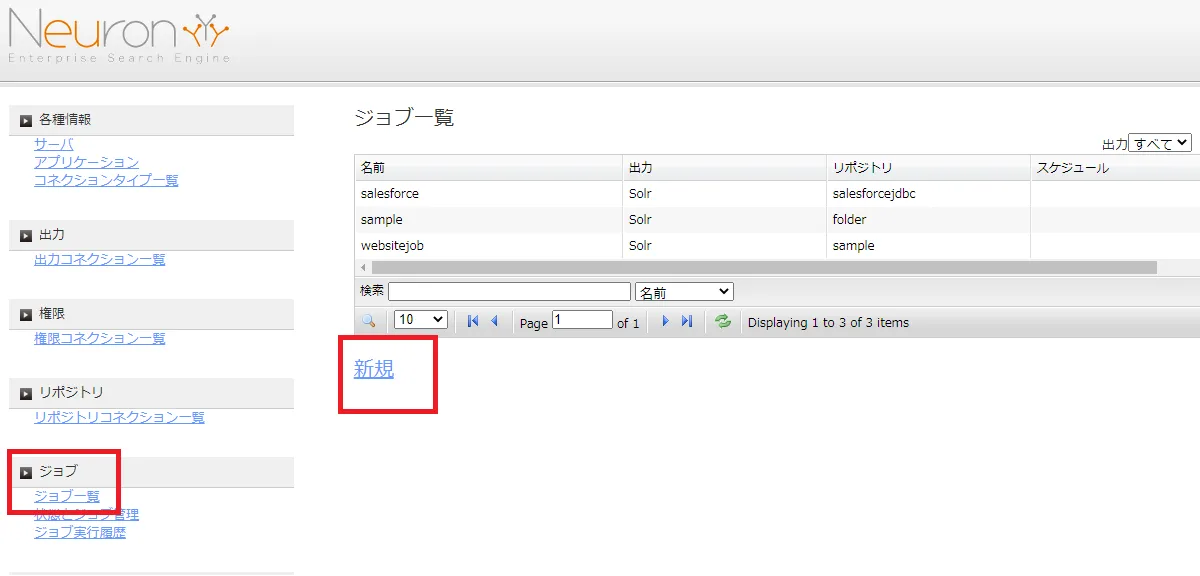Collapse the 各種情報 section arrow
The image size is (1200, 576).
coord(26,121)
